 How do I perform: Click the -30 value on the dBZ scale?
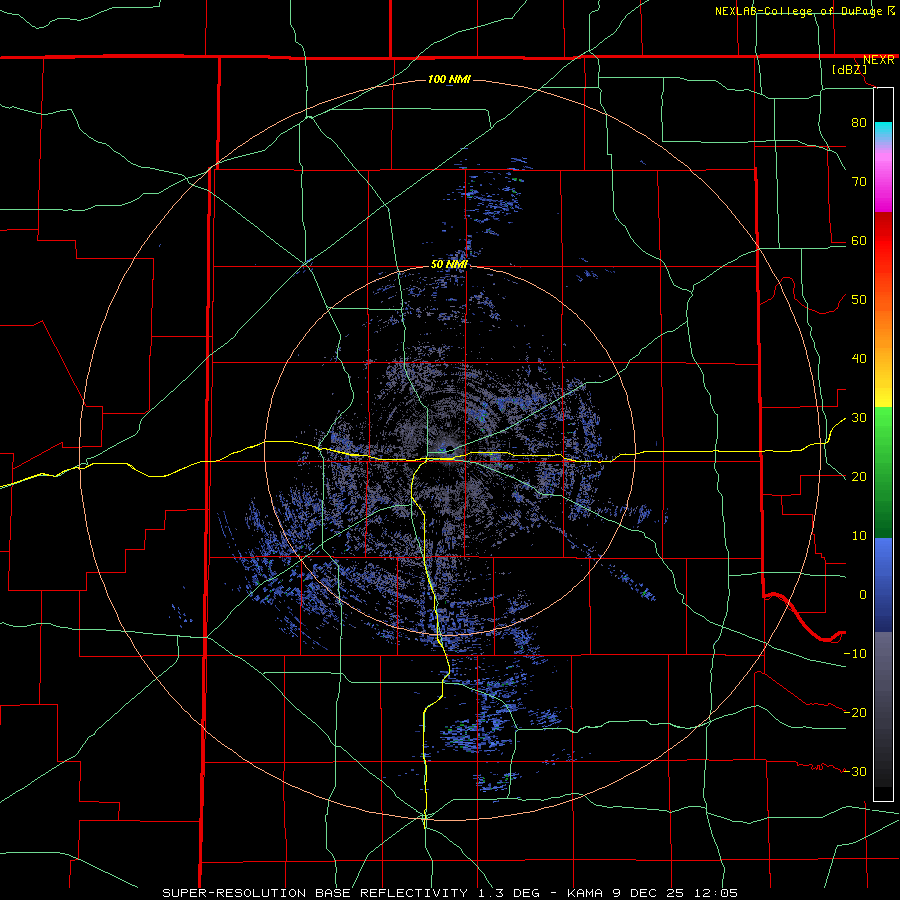pos(855,771)
